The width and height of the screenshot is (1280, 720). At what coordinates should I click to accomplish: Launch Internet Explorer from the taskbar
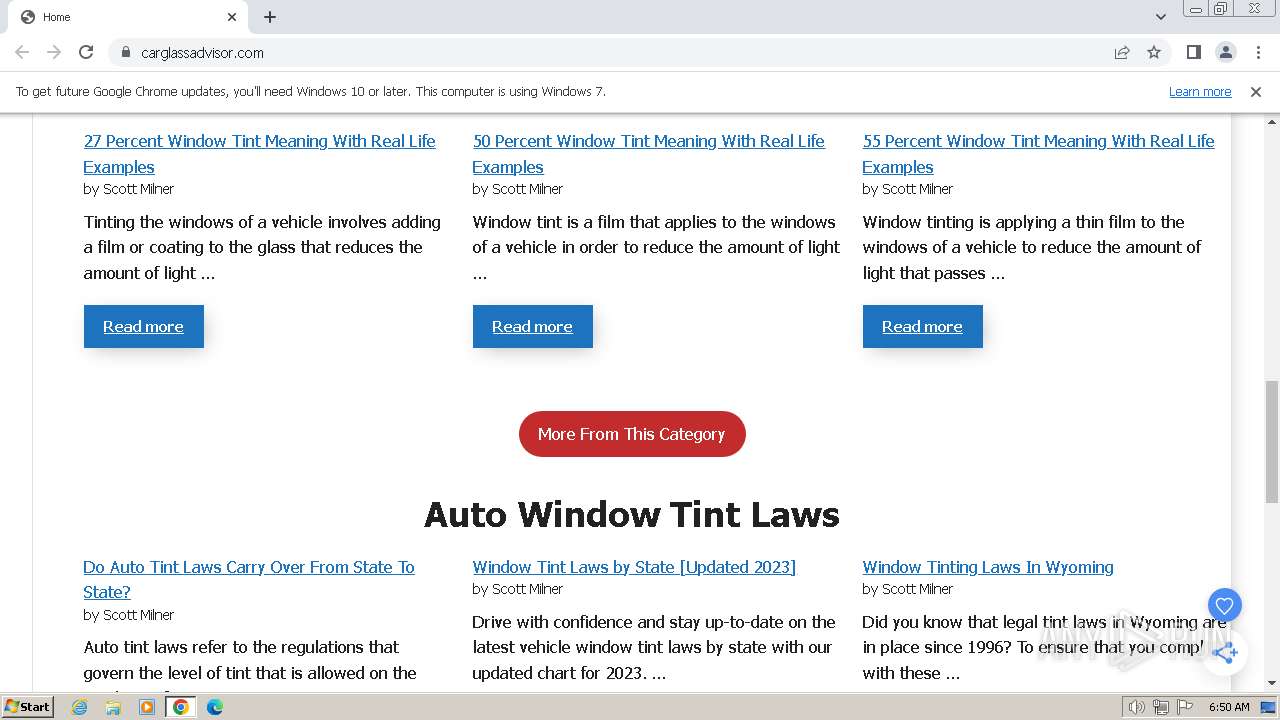[80, 707]
